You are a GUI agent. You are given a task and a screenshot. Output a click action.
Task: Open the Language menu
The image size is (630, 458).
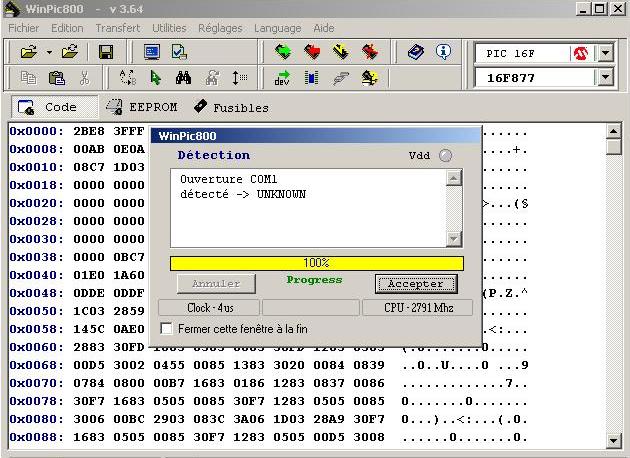278,28
